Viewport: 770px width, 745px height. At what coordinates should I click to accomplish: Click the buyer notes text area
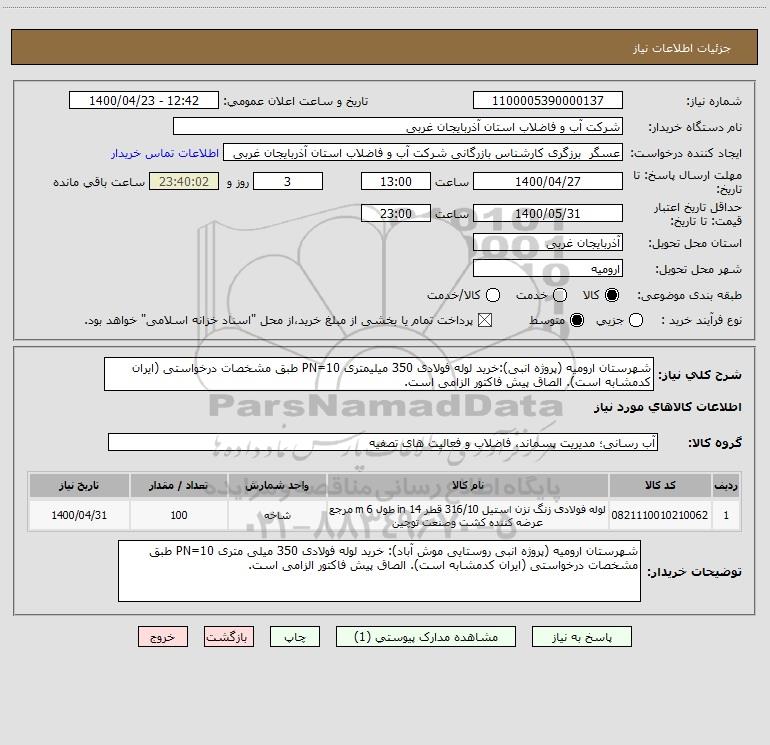(379, 571)
